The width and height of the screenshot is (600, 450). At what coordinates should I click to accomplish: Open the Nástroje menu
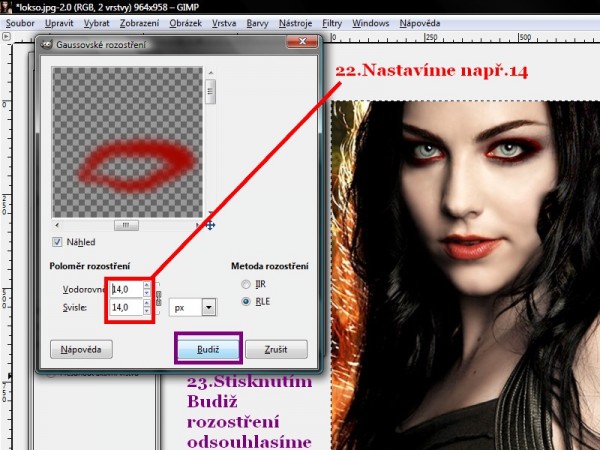point(295,23)
